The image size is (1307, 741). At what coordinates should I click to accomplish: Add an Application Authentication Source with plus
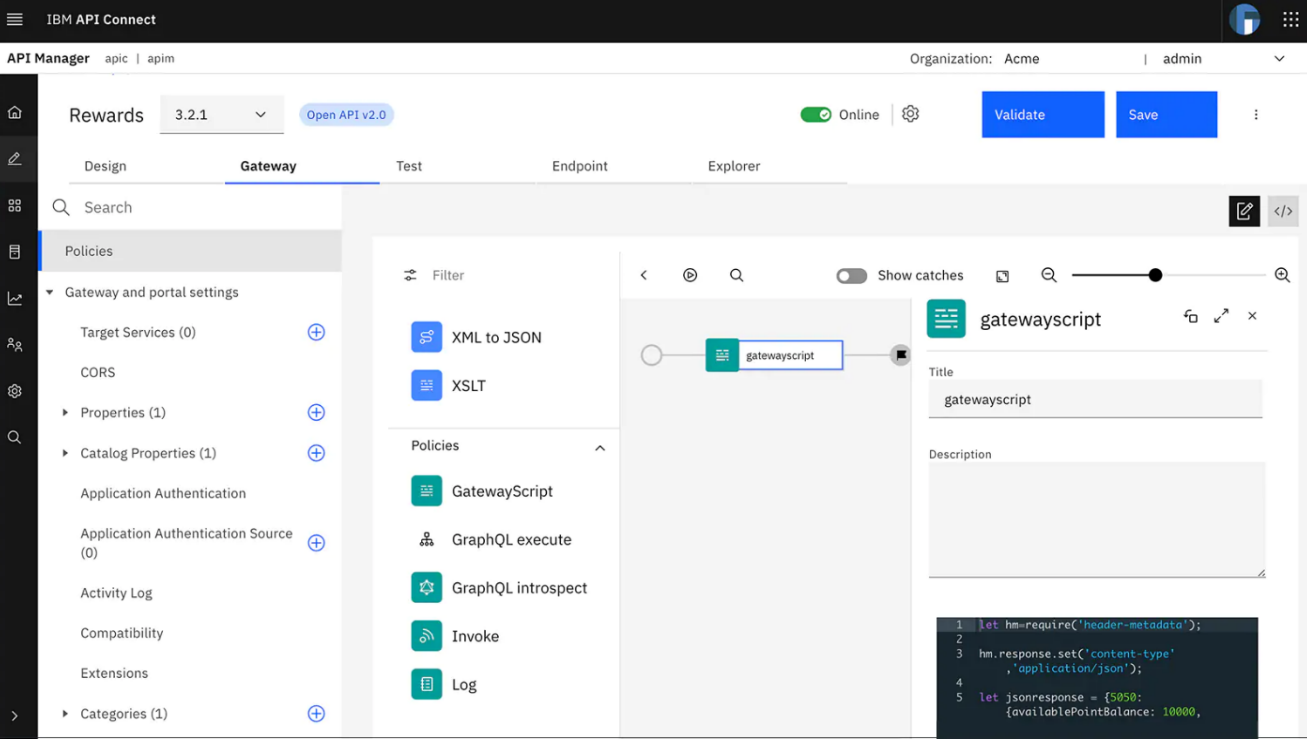pyautogui.click(x=316, y=543)
